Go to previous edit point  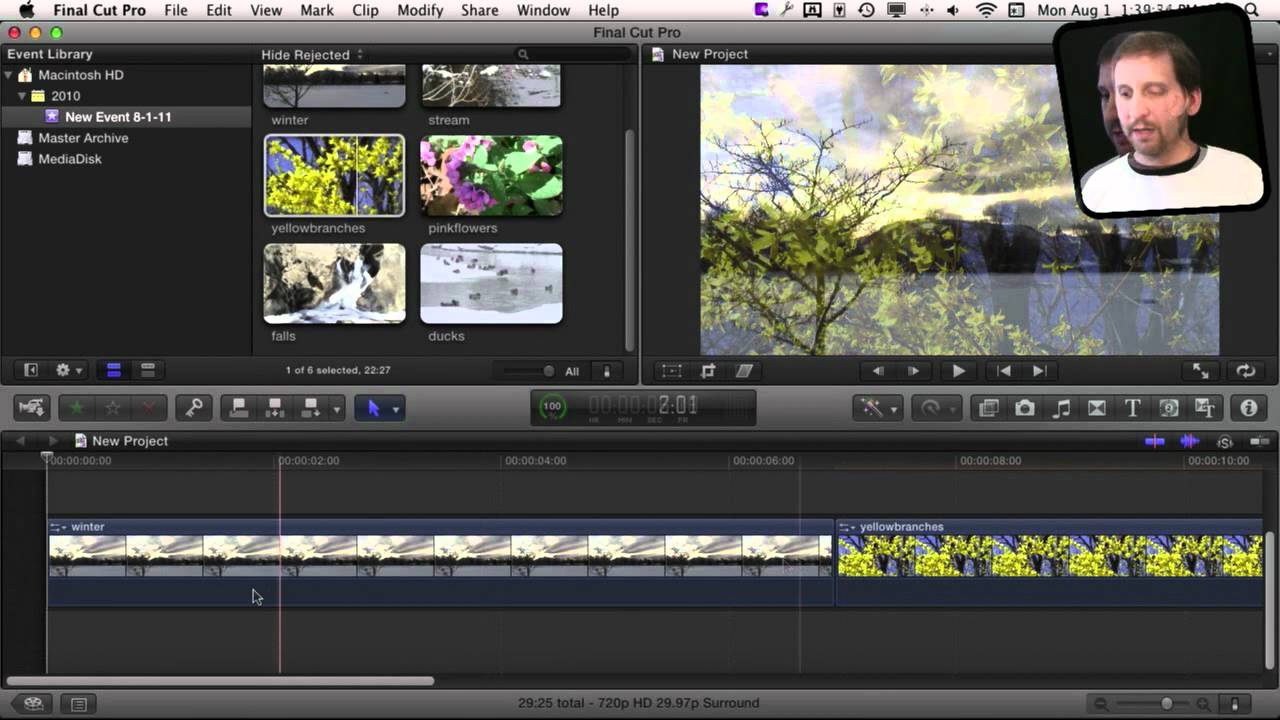[1003, 371]
